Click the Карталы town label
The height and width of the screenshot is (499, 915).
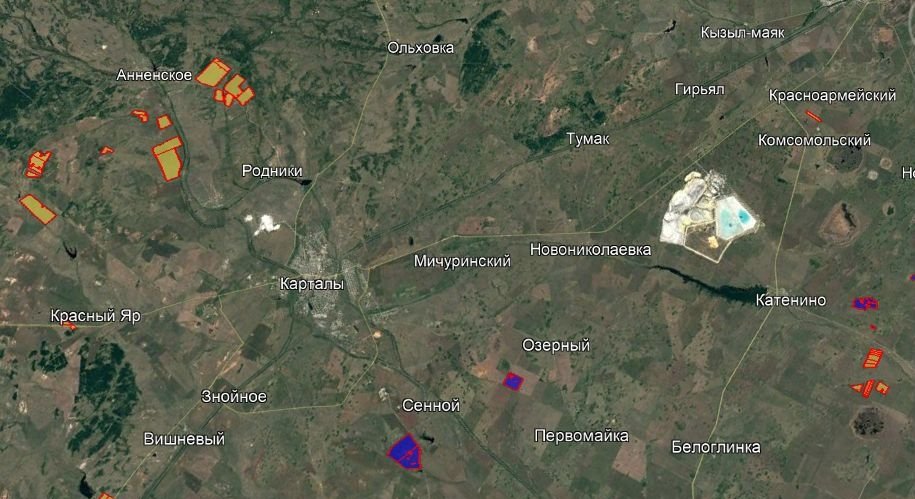coord(312,284)
